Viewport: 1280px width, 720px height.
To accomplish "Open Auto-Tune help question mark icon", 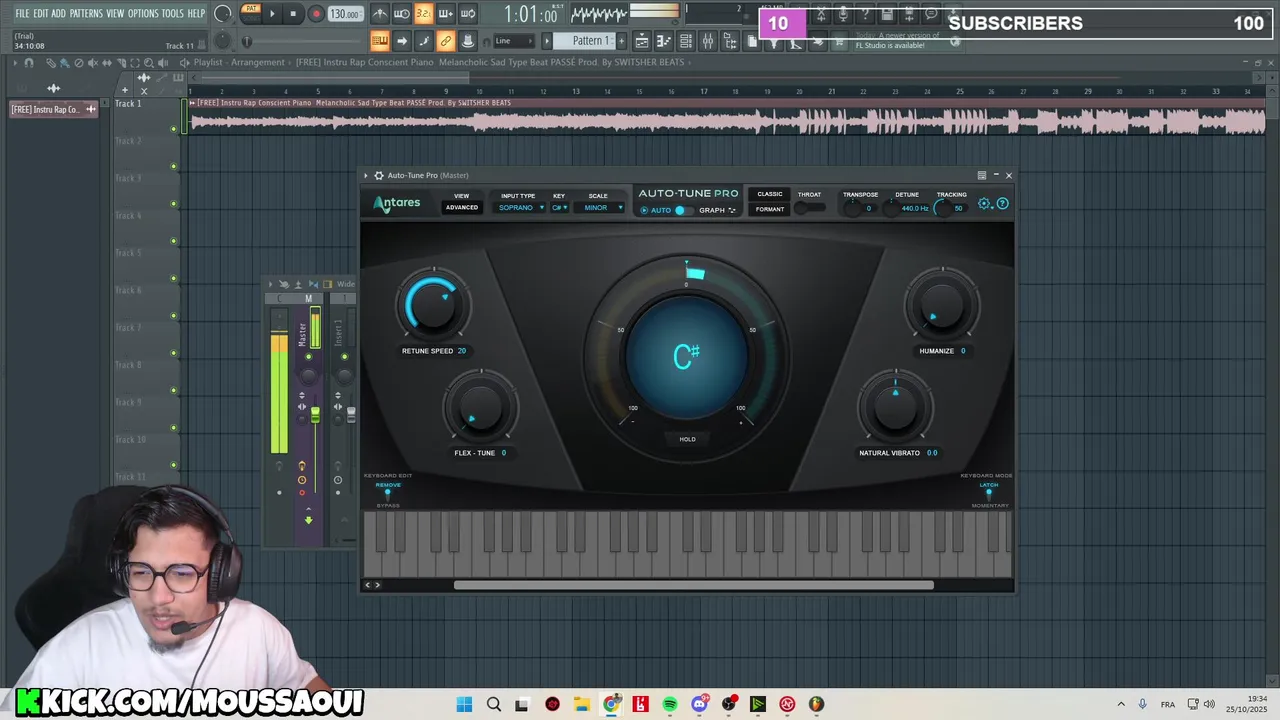I will [1003, 203].
